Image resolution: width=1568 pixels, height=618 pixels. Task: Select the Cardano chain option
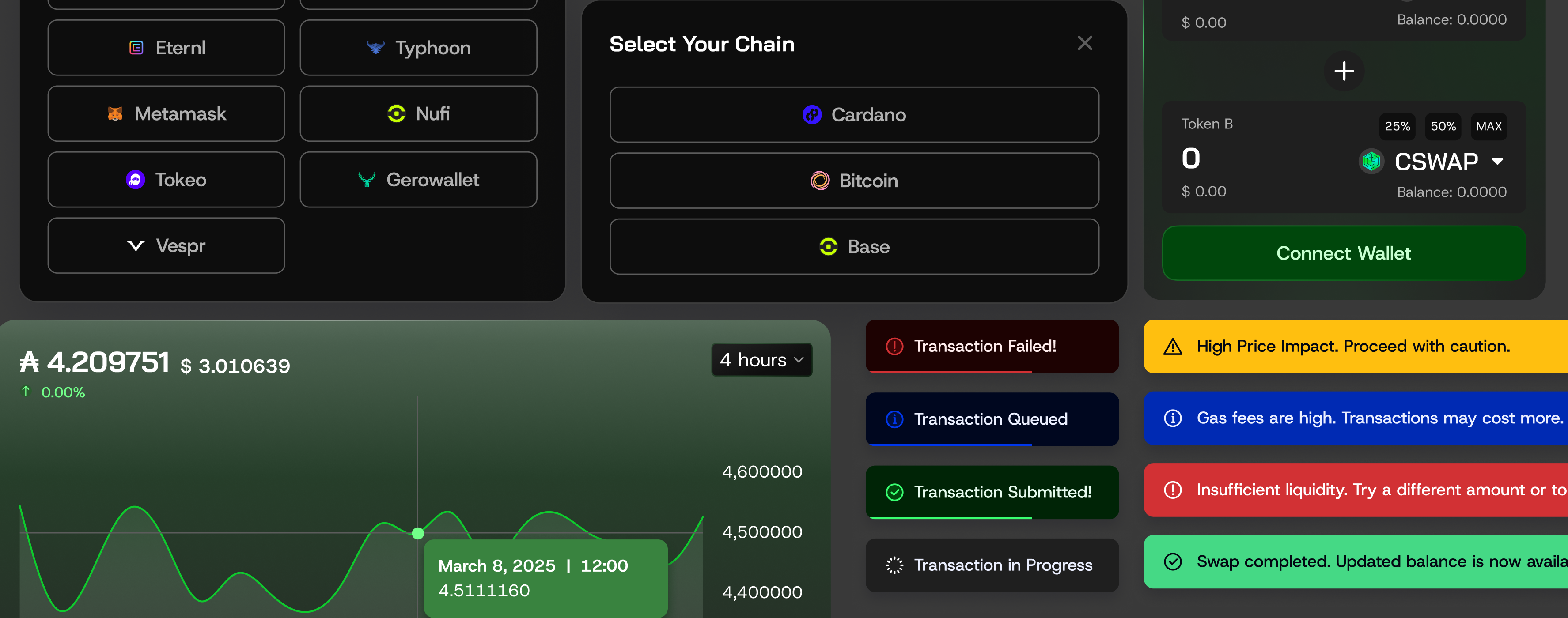854,115
